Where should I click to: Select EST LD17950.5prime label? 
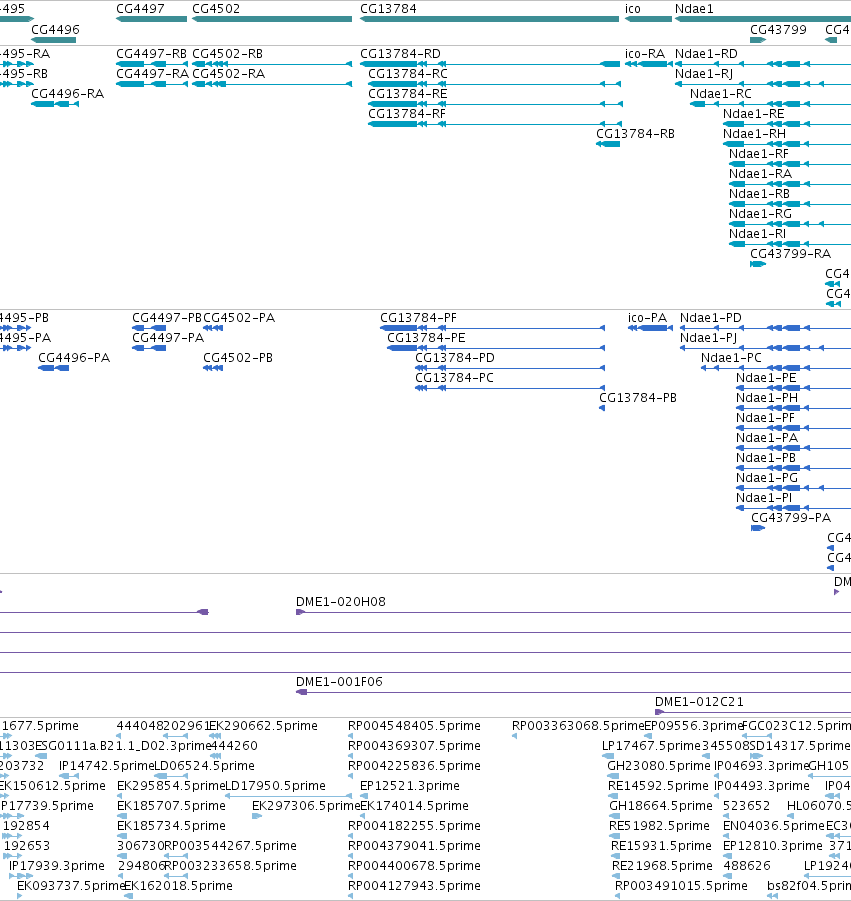275,786
